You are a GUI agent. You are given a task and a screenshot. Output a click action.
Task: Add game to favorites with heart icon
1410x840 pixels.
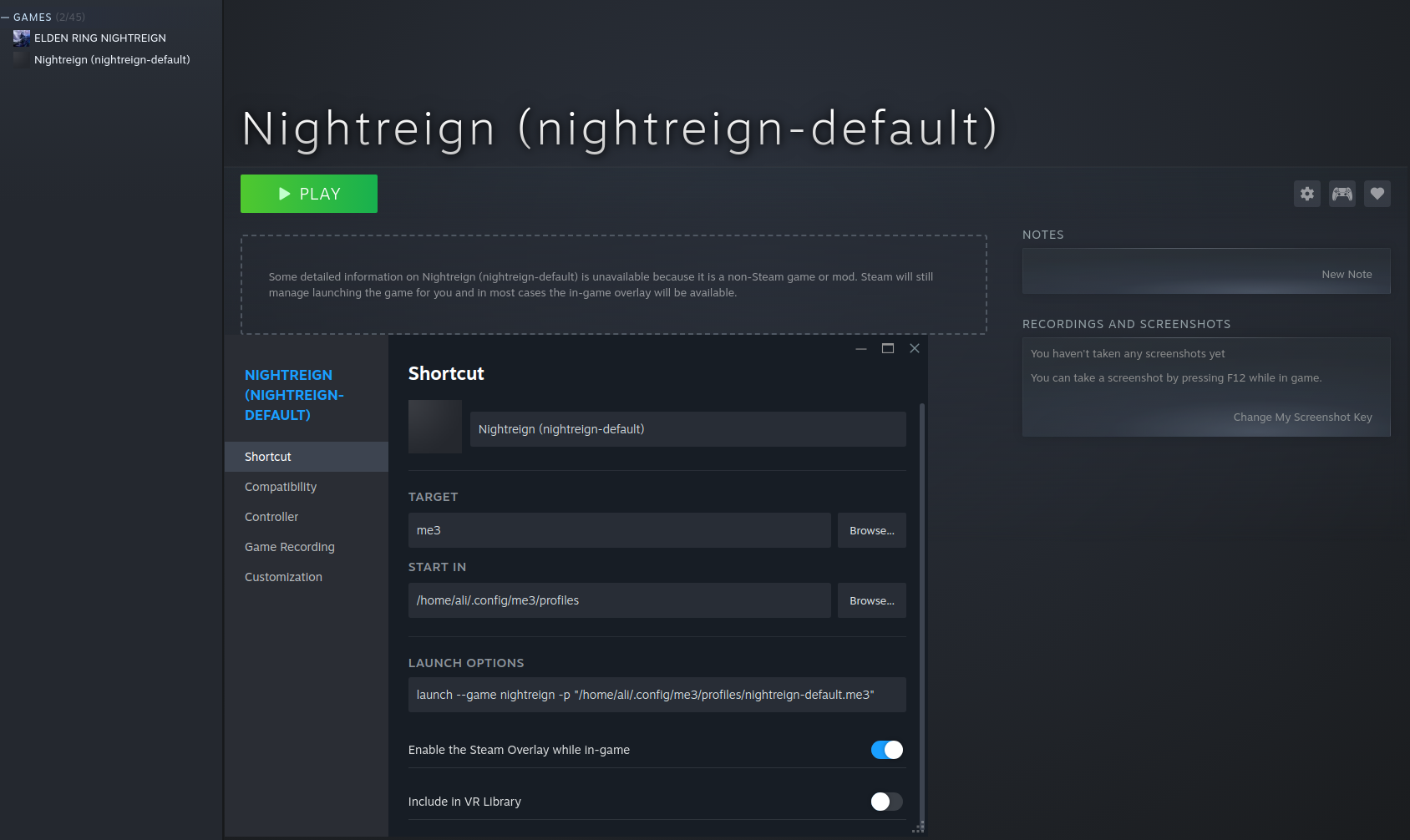click(x=1377, y=194)
